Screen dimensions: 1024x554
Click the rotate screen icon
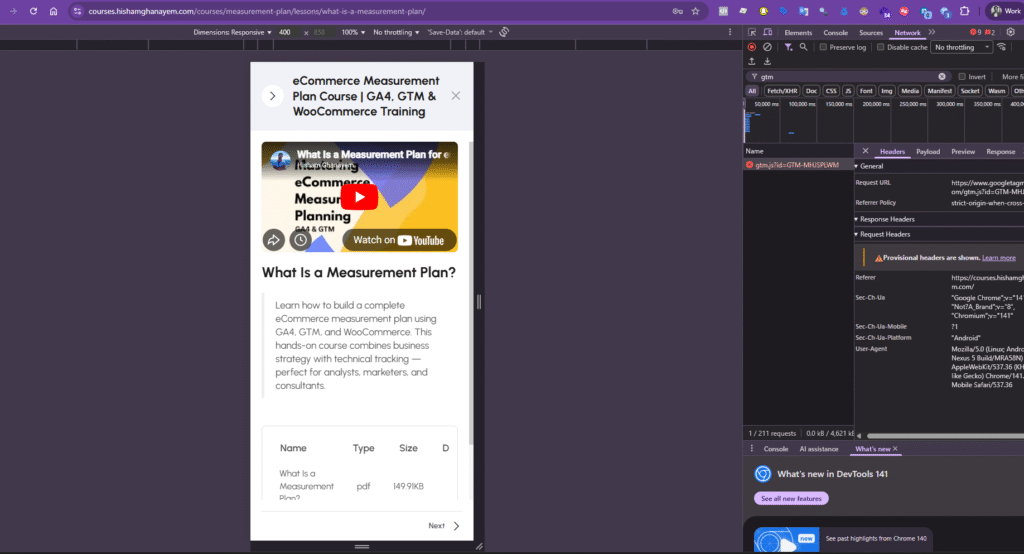[x=505, y=32]
